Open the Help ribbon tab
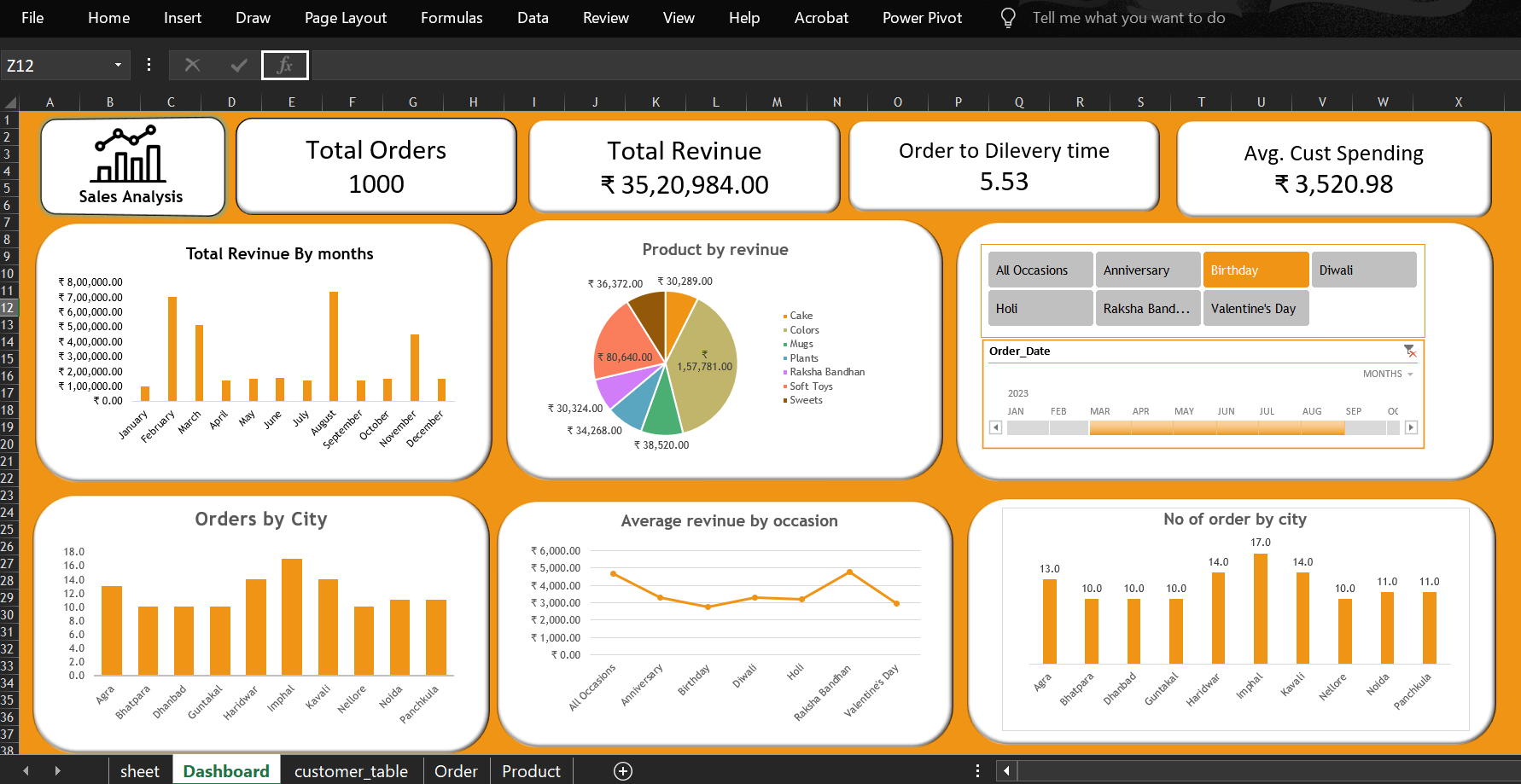1521x784 pixels. (x=744, y=18)
